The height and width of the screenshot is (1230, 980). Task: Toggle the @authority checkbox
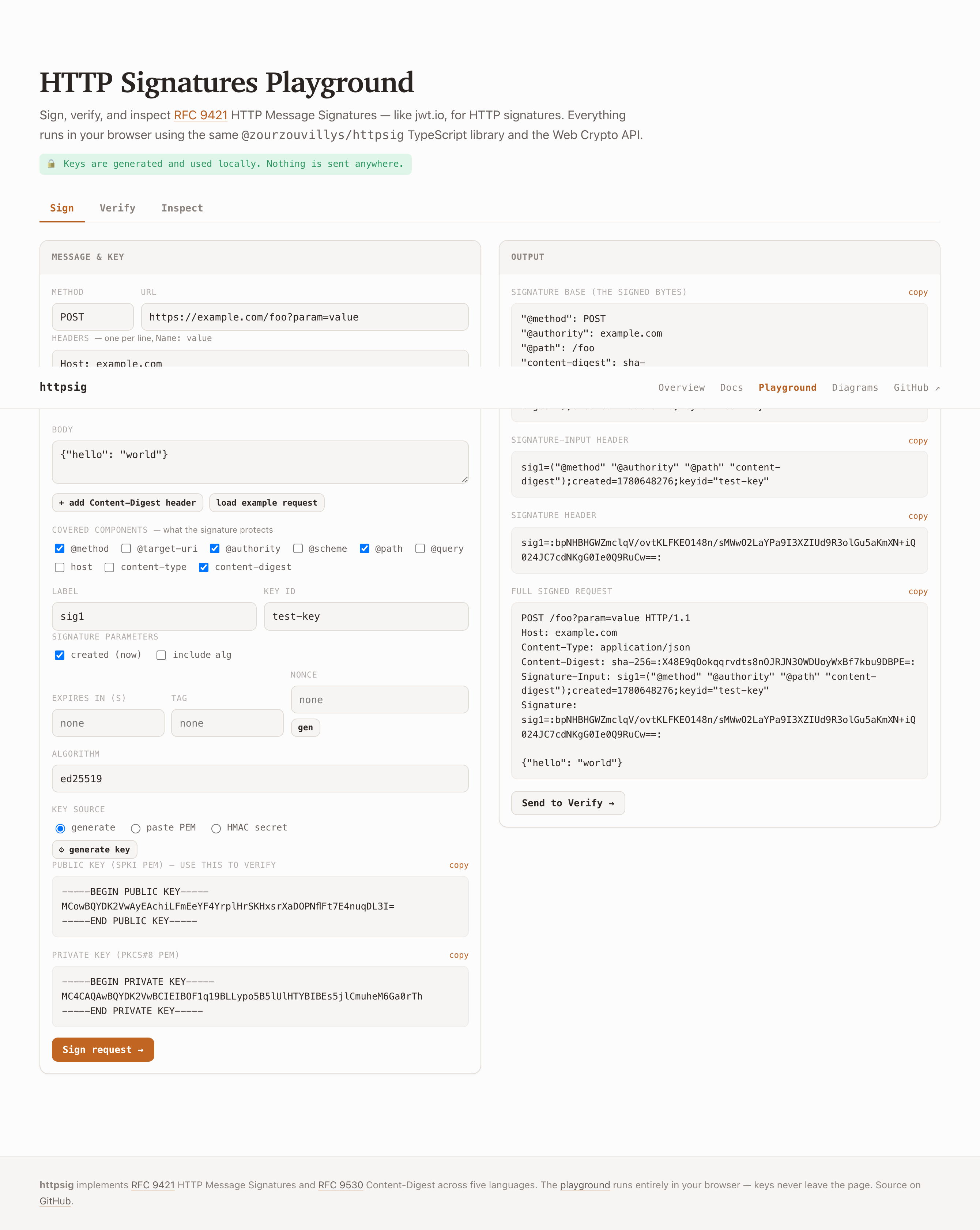pos(214,548)
